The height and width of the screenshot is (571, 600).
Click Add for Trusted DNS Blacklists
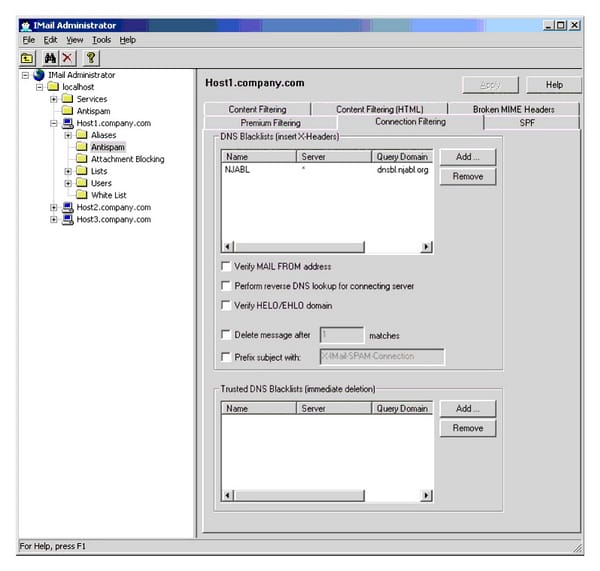468,408
